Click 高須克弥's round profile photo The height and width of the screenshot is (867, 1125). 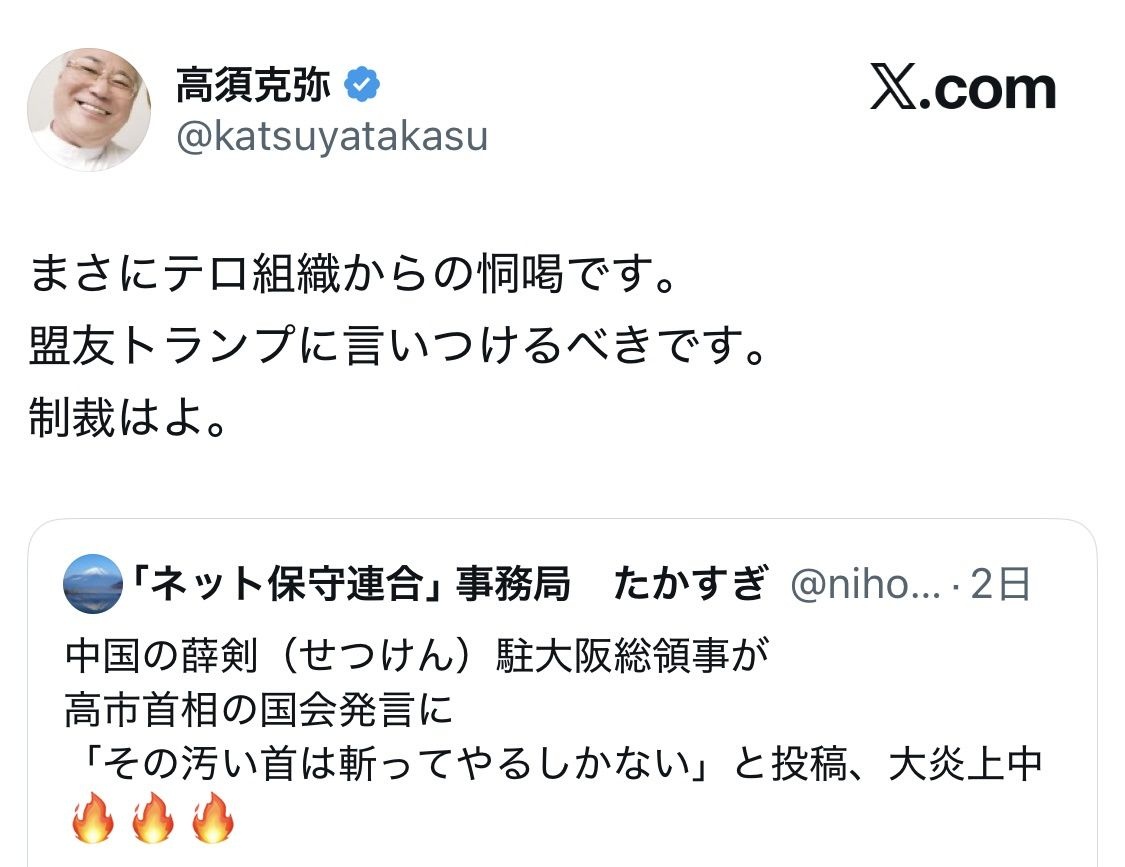click(89, 108)
